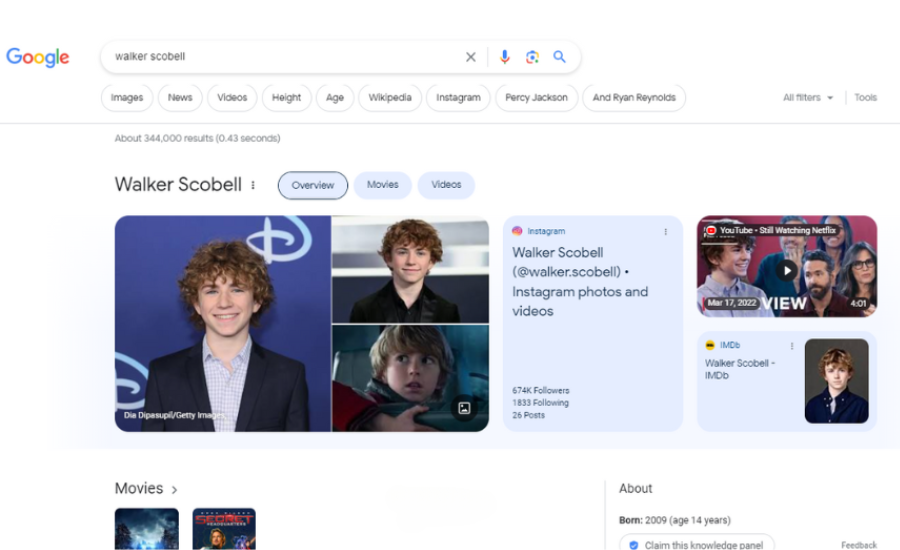This screenshot has width=900, height=550.
Task: Open the movie still photo thumbnail
Action: pos(410,378)
